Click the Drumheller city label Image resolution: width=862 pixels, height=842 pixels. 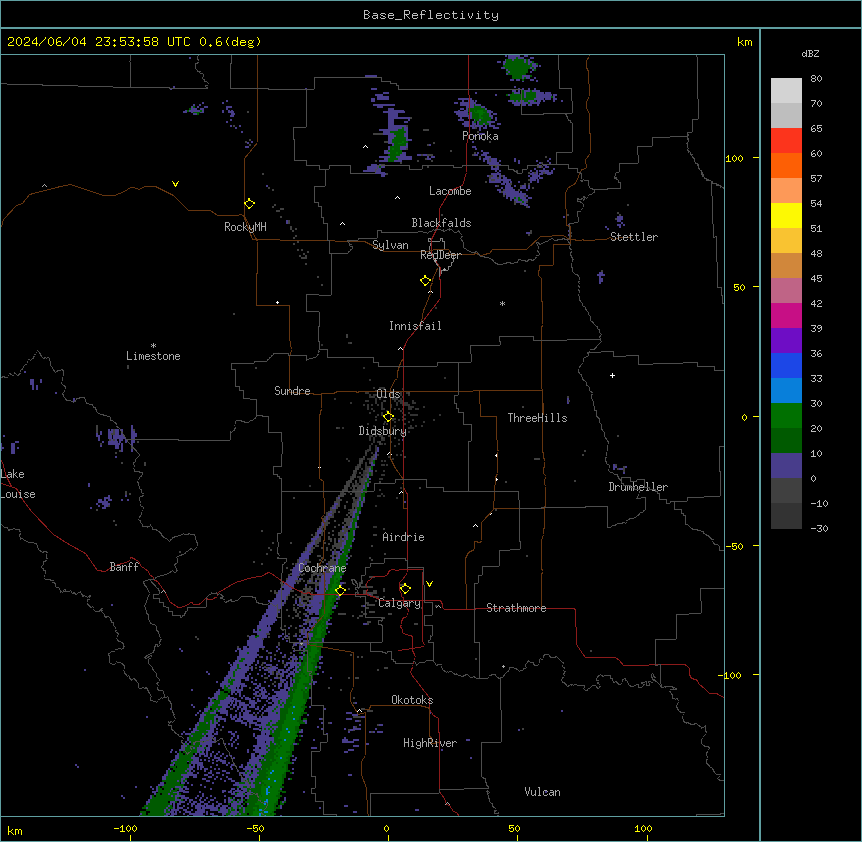[x=638, y=487]
